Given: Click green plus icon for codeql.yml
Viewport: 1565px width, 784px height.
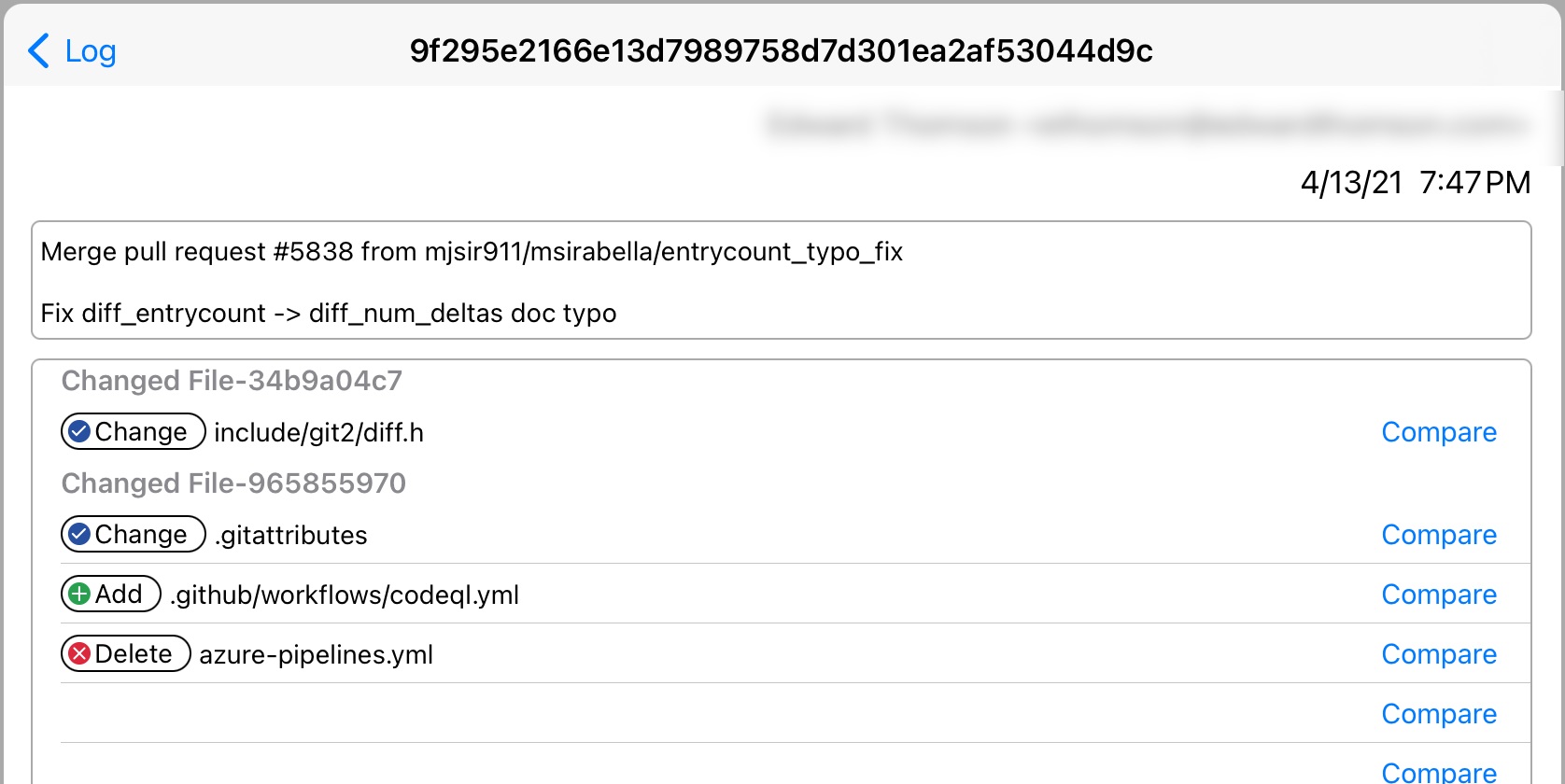Looking at the screenshot, I should click(80, 594).
